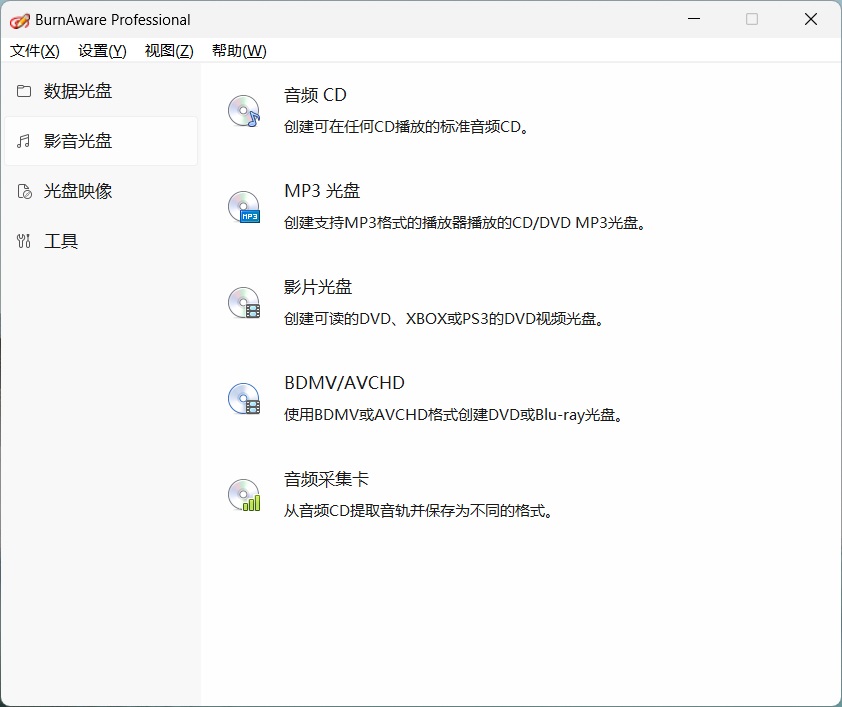Click the BDMV/AVCHD disc icon
Image resolution: width=842 pixels, height=707 pixels.
(x=244, y=399)
